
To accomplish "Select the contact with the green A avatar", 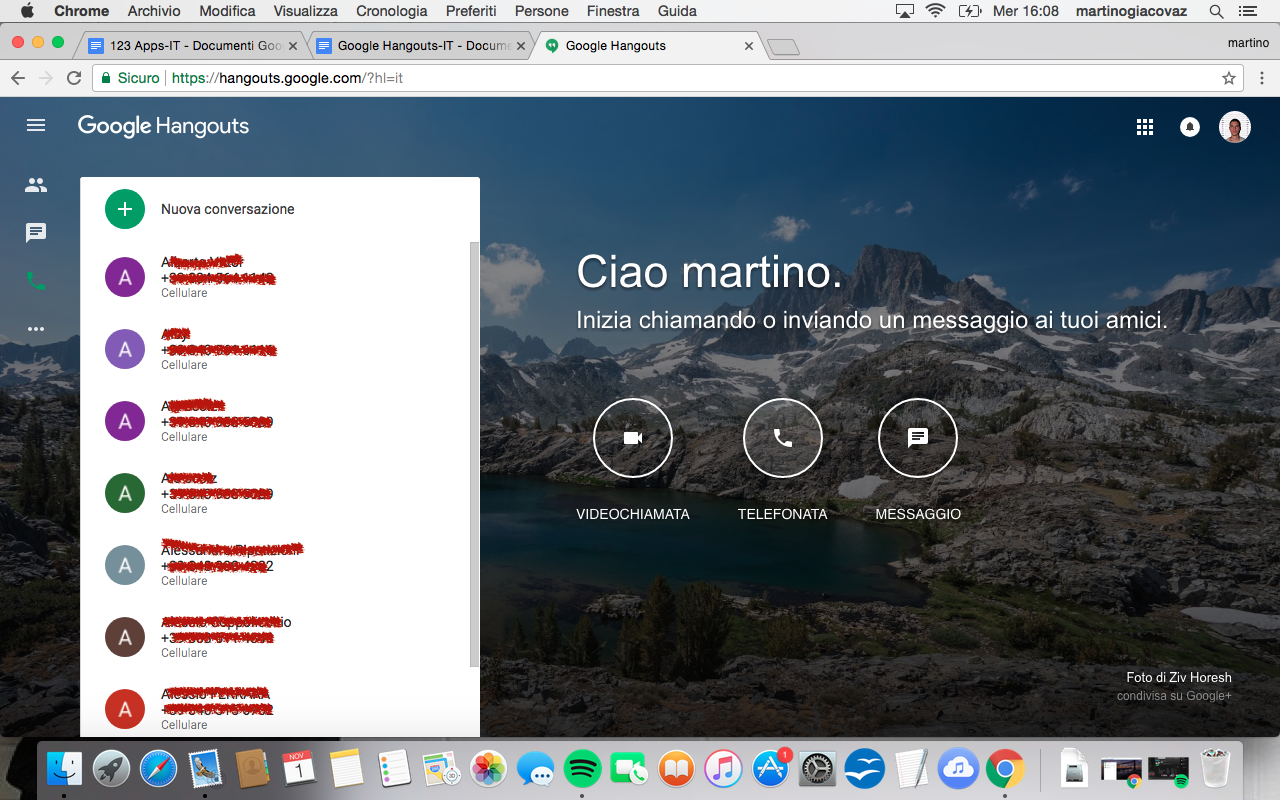I will point(125,493).
